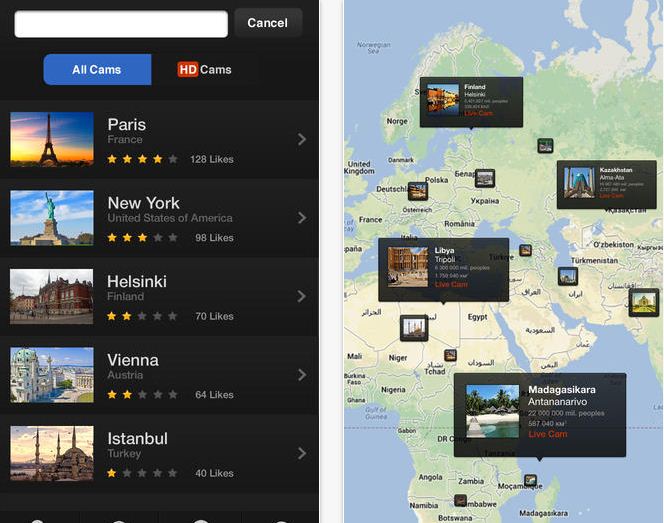Select the map marker above Niger
664x523 pixels.
pyautogui.click(x=414, y=327)
